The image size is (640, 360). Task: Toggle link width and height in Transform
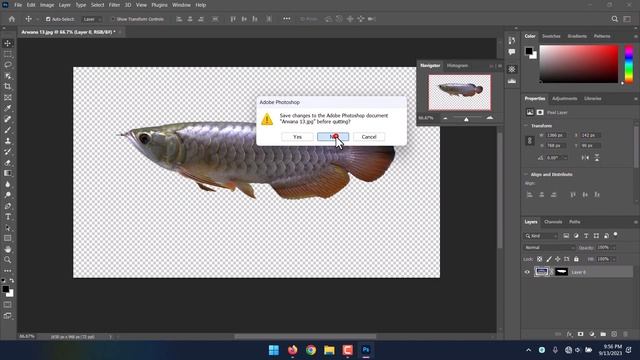[530, 140]
